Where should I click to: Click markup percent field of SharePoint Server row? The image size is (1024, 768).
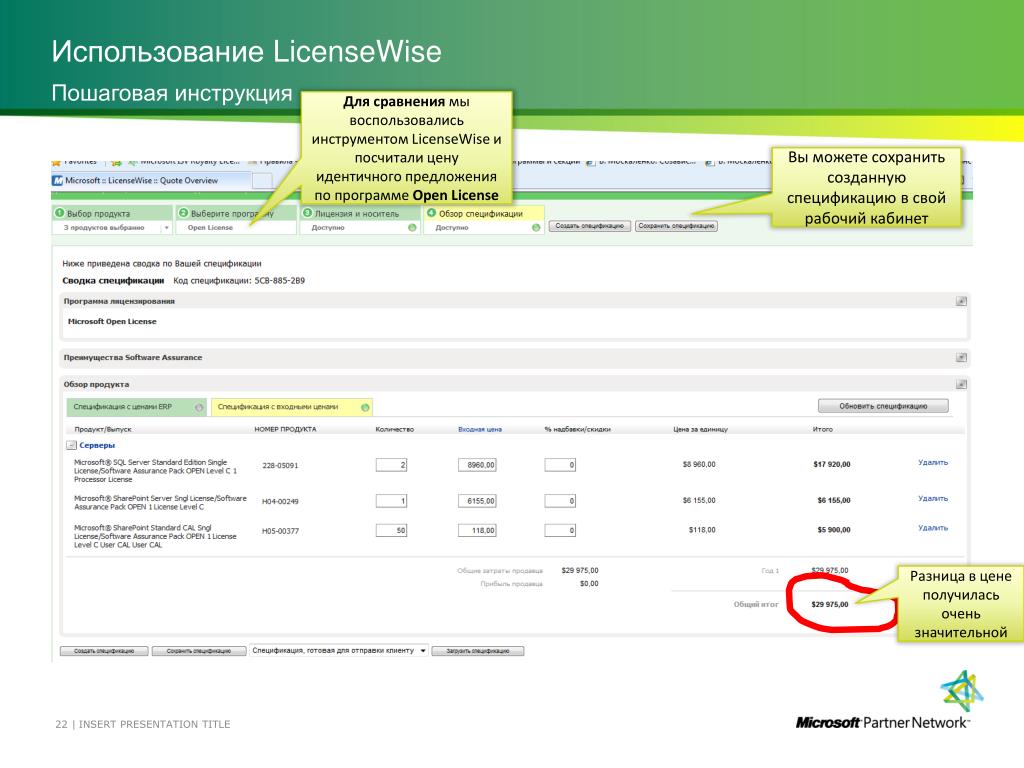(x=560, y=501)
